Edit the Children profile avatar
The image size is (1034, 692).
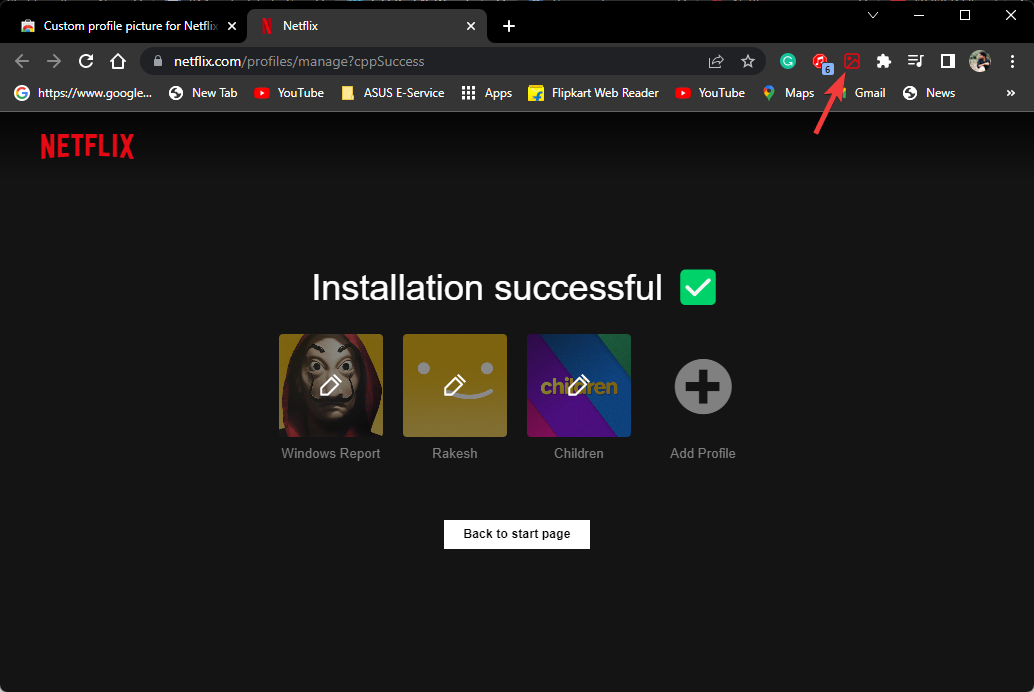[x=578, y=385]
